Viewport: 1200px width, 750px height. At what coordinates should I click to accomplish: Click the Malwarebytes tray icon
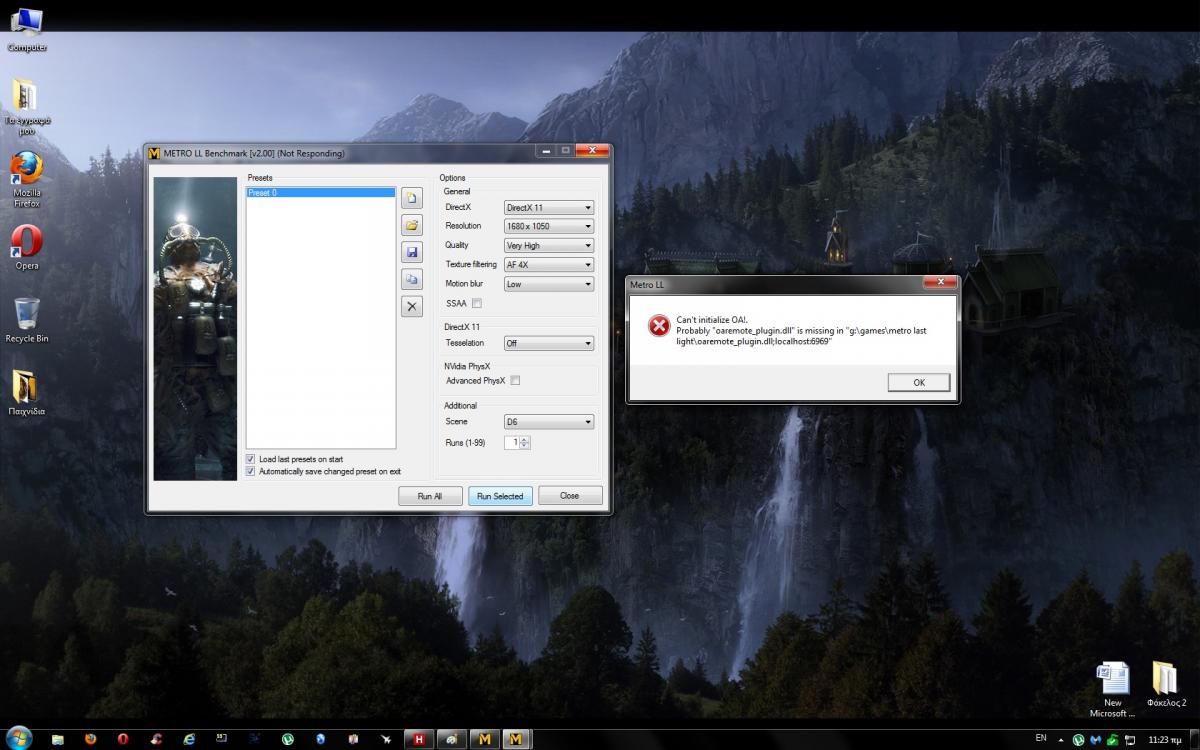tap(1096, 740)
